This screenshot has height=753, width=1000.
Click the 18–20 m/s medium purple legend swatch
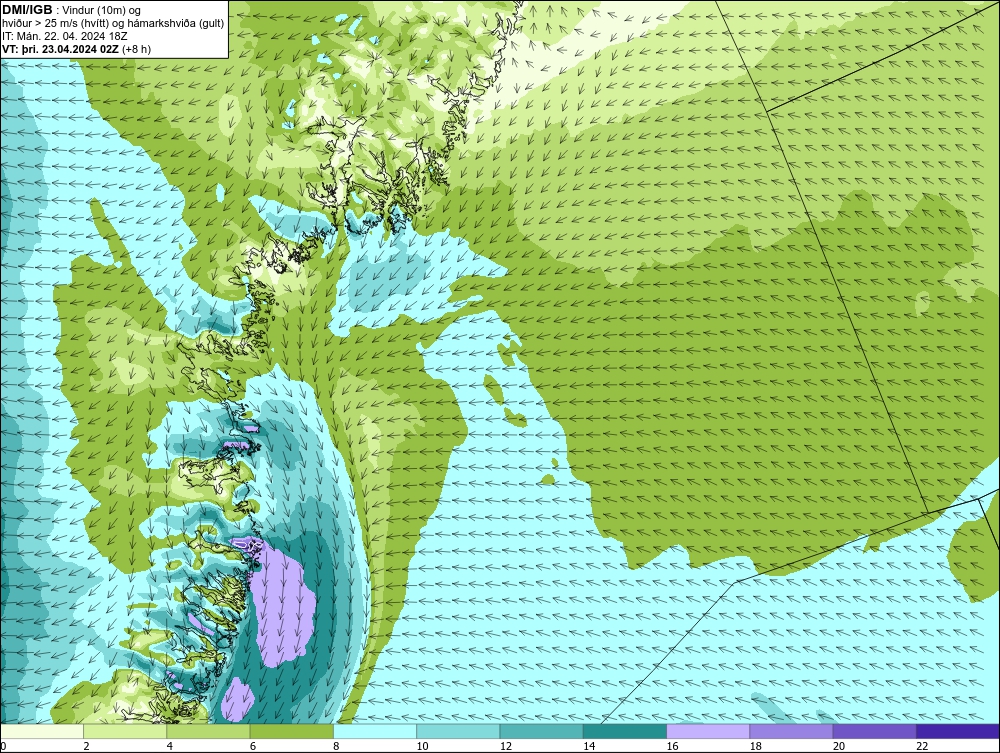coord(791,731)
